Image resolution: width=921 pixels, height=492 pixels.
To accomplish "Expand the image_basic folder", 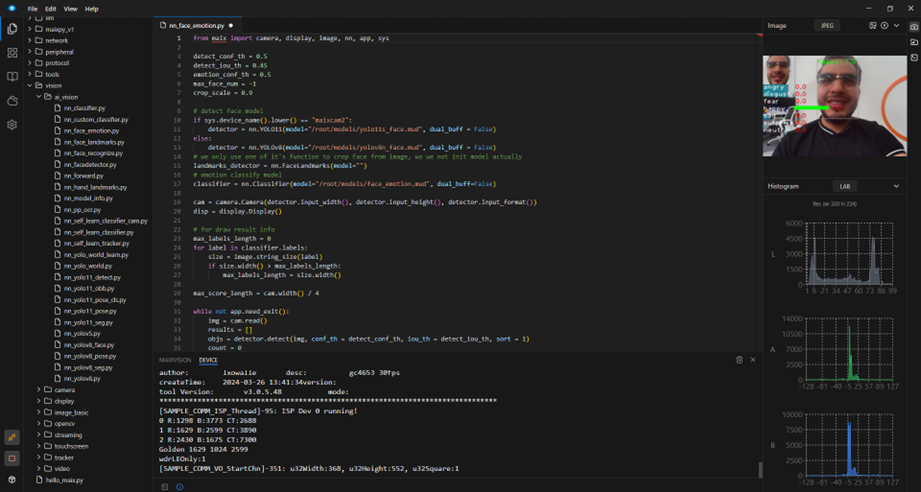I will pos(39,412).
